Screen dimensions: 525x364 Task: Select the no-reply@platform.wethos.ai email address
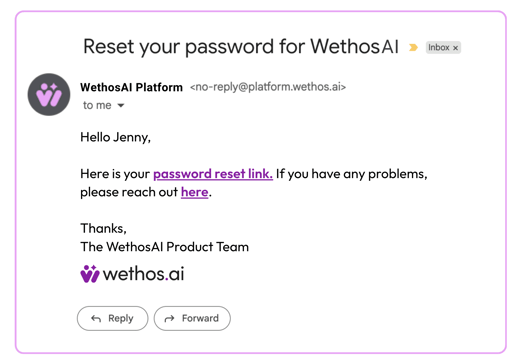[268, 87]
